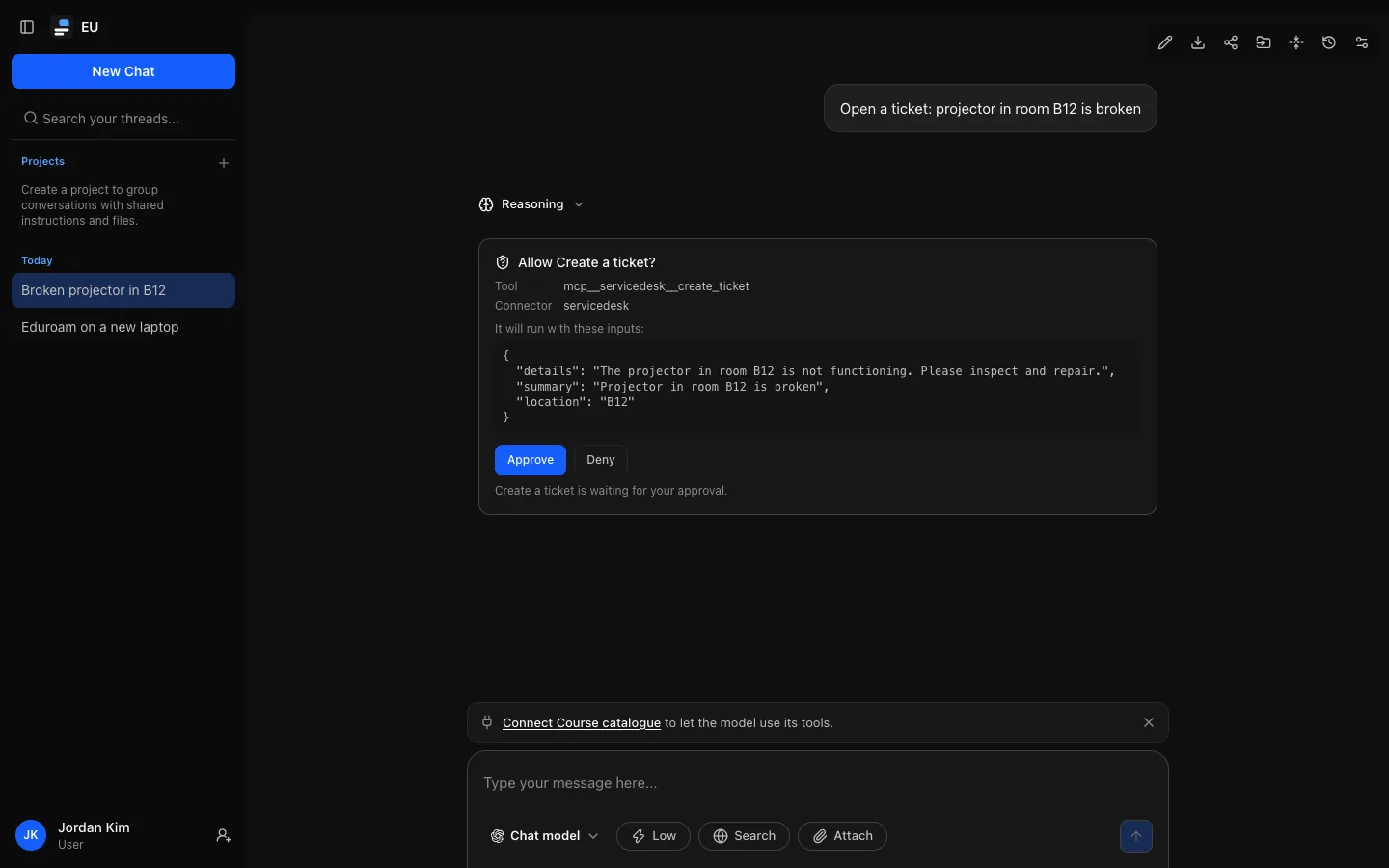Click the waiting for your approval status text

pyautogui.click(x=612, y=491)
